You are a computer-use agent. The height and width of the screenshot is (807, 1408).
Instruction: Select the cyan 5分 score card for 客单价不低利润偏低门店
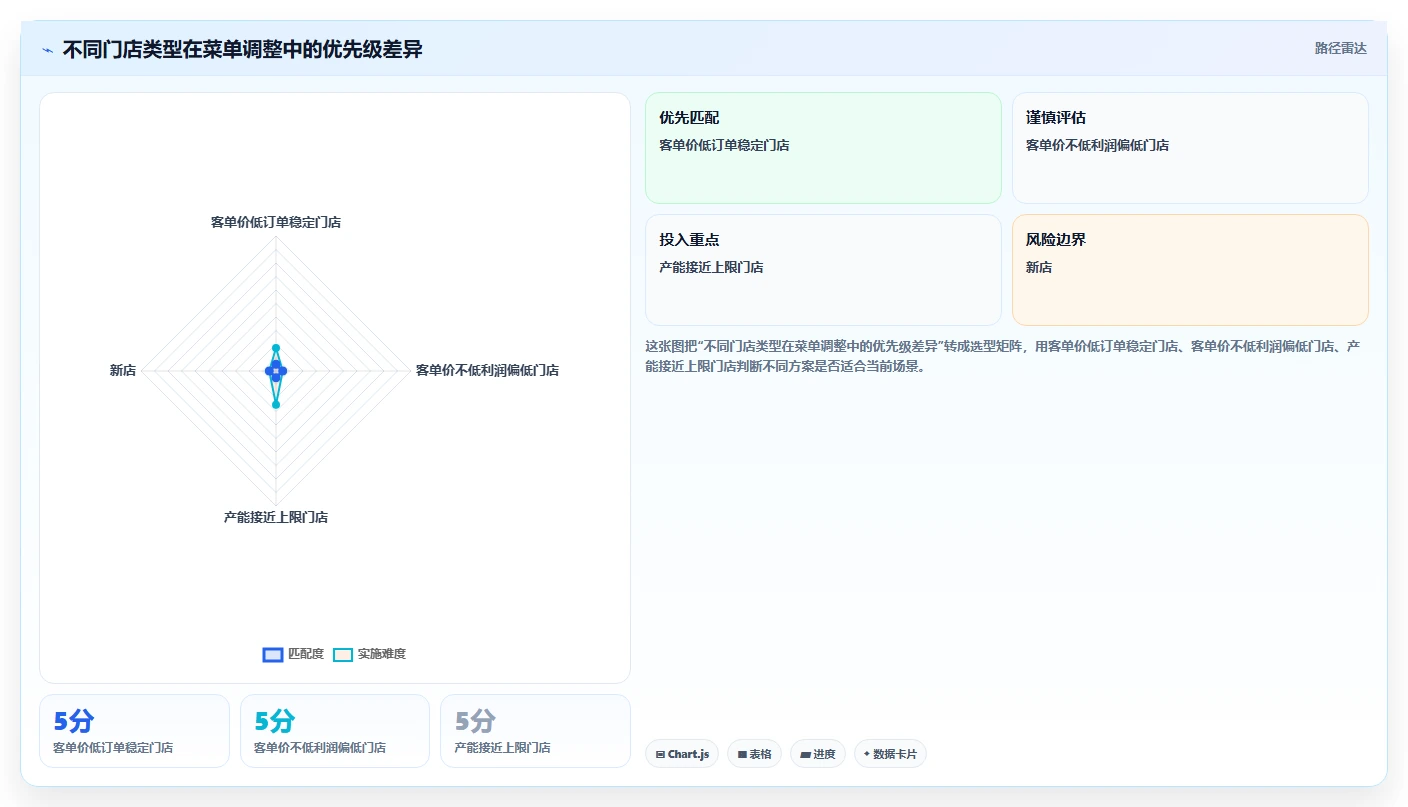[335, 731]
